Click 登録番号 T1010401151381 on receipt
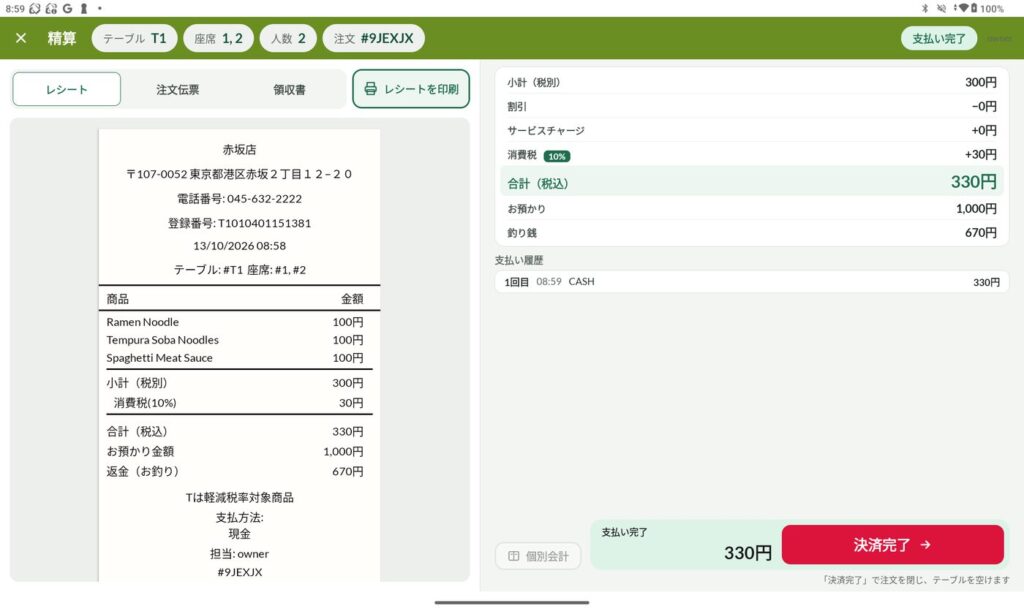The image size is (1024, 614). click(239, 223)
